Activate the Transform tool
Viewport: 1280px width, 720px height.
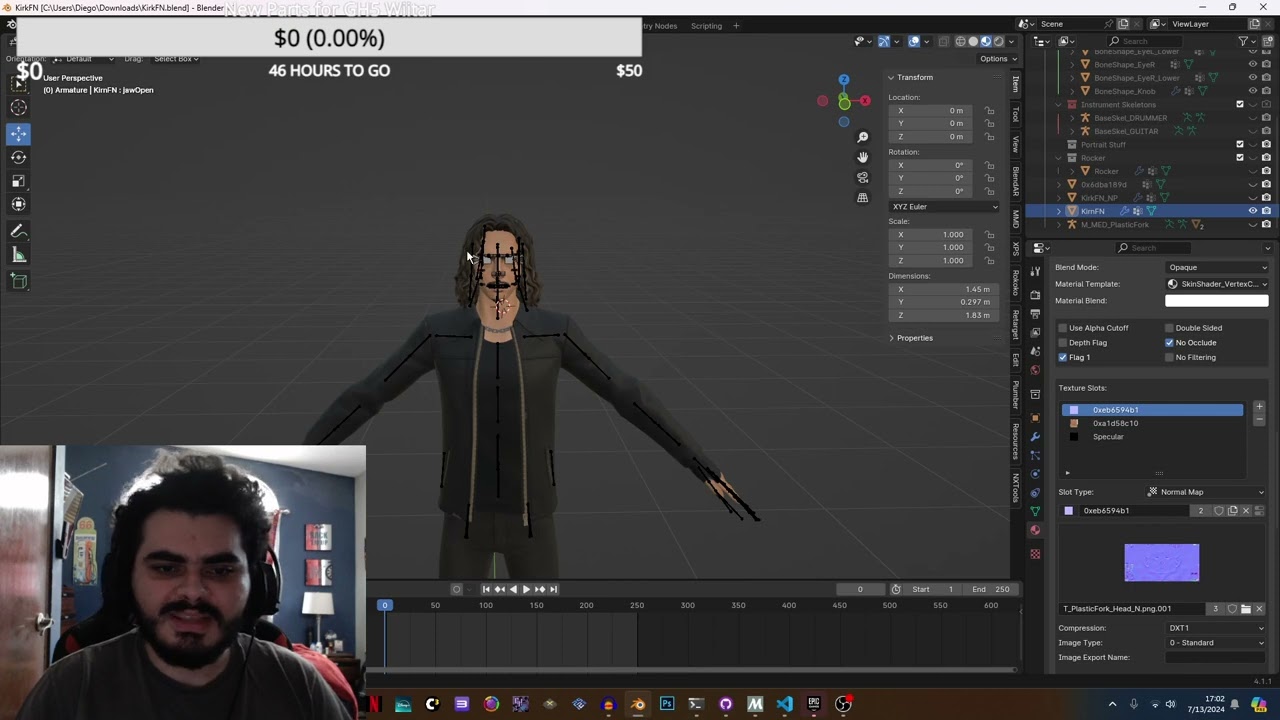pos(19,205)
